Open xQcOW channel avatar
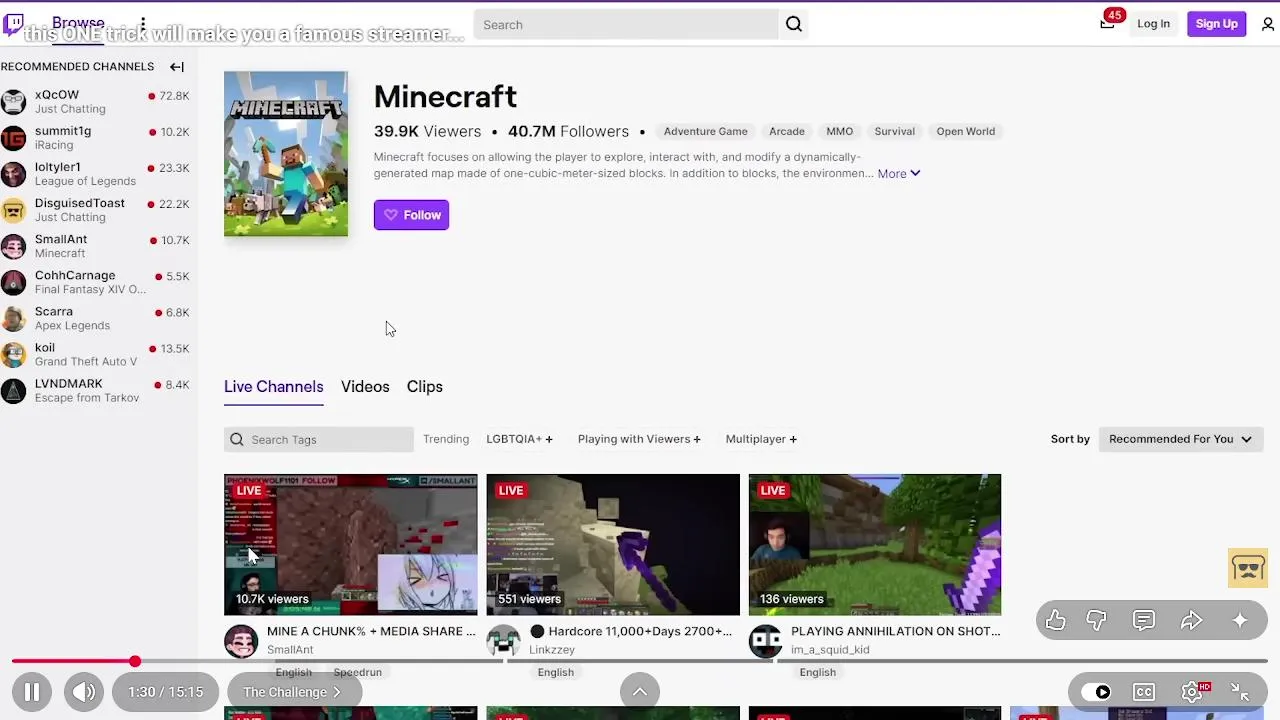Image resolution: width=1280 pixels, height=720 pixels. click(x=13, y=102)
